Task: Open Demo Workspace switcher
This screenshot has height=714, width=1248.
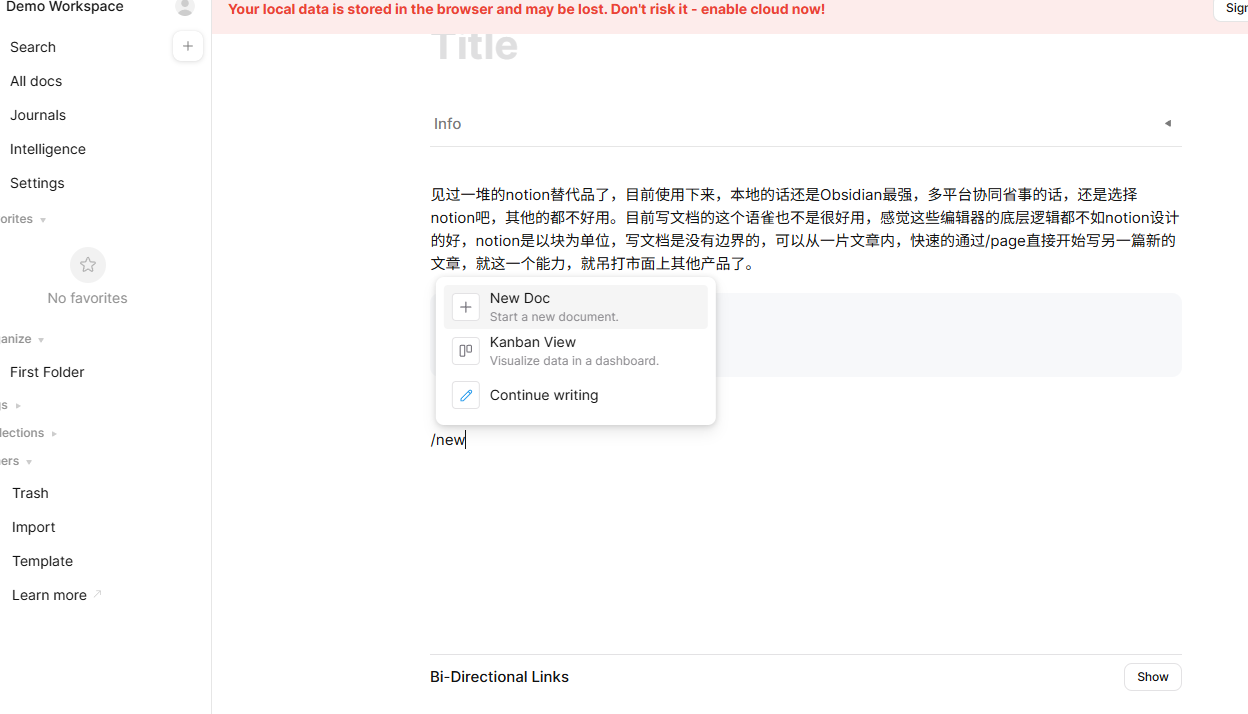Action: pyautogui.click(x=65, y=7)
